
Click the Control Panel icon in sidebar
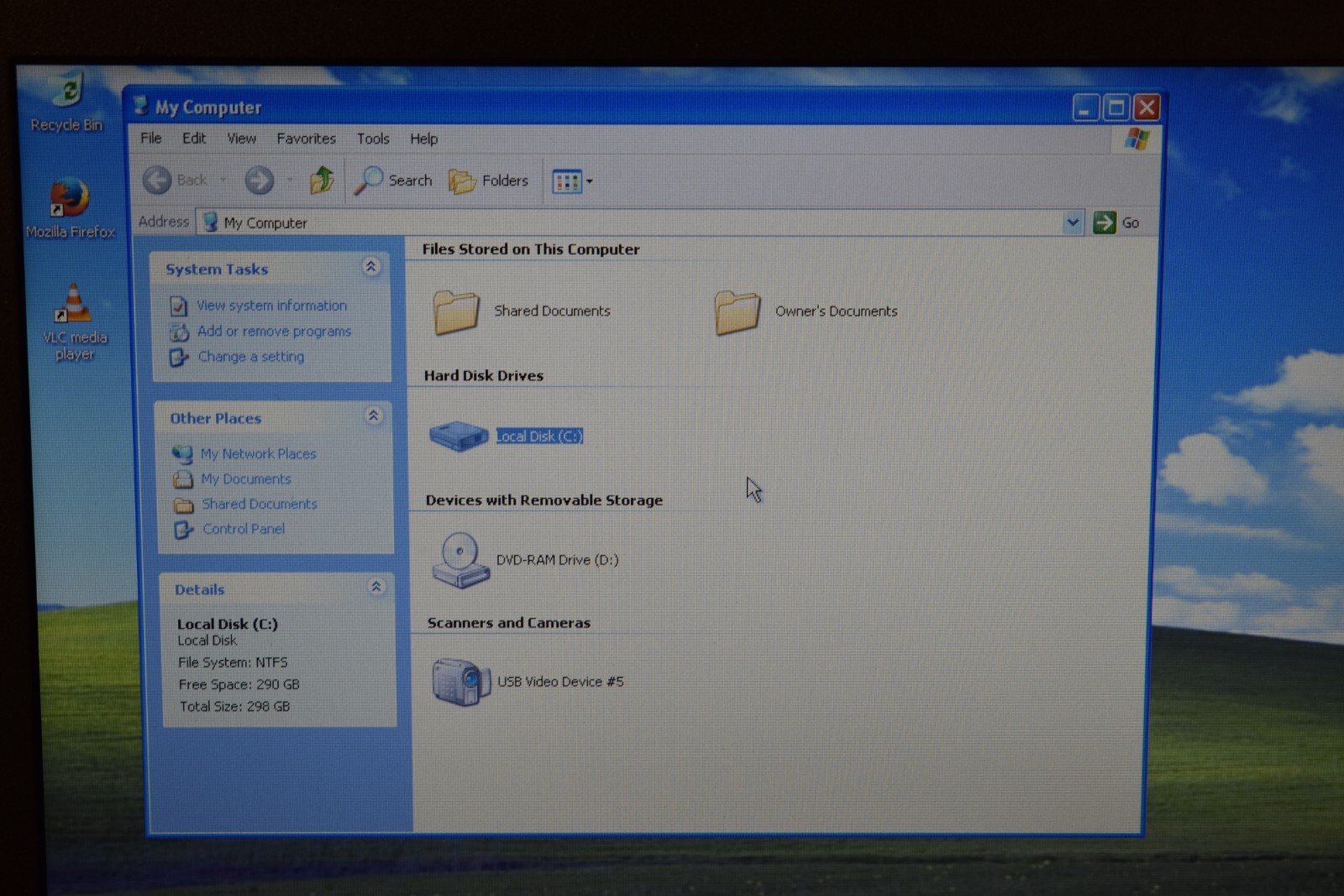coord(183,530)
